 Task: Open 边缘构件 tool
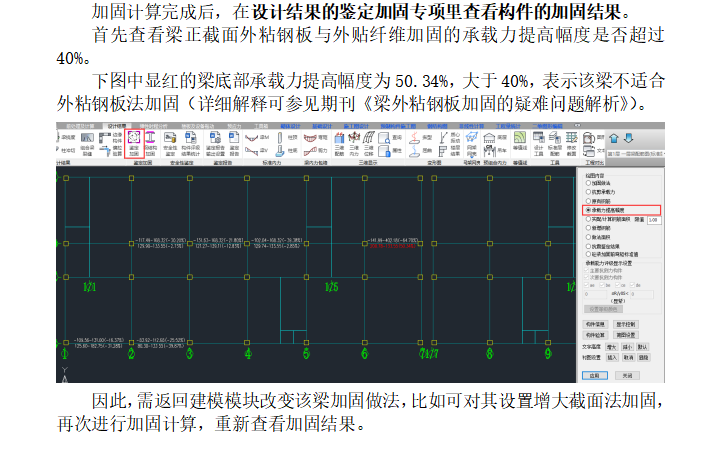pos(110,137)
